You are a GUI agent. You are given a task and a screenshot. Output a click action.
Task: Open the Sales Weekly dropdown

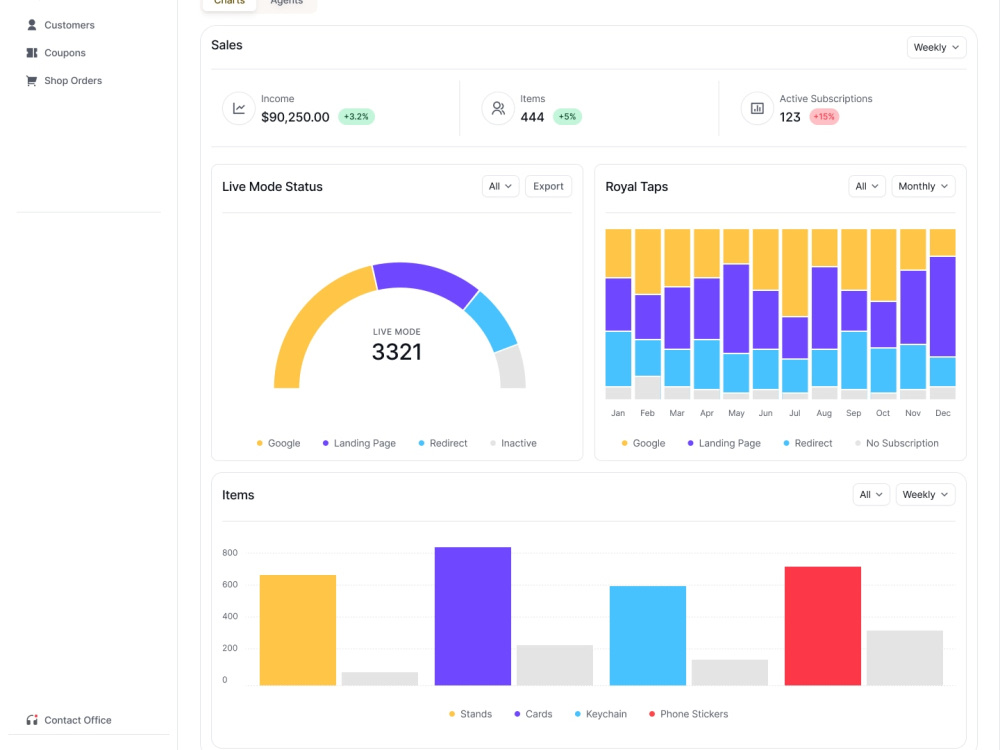pos(936,47)
